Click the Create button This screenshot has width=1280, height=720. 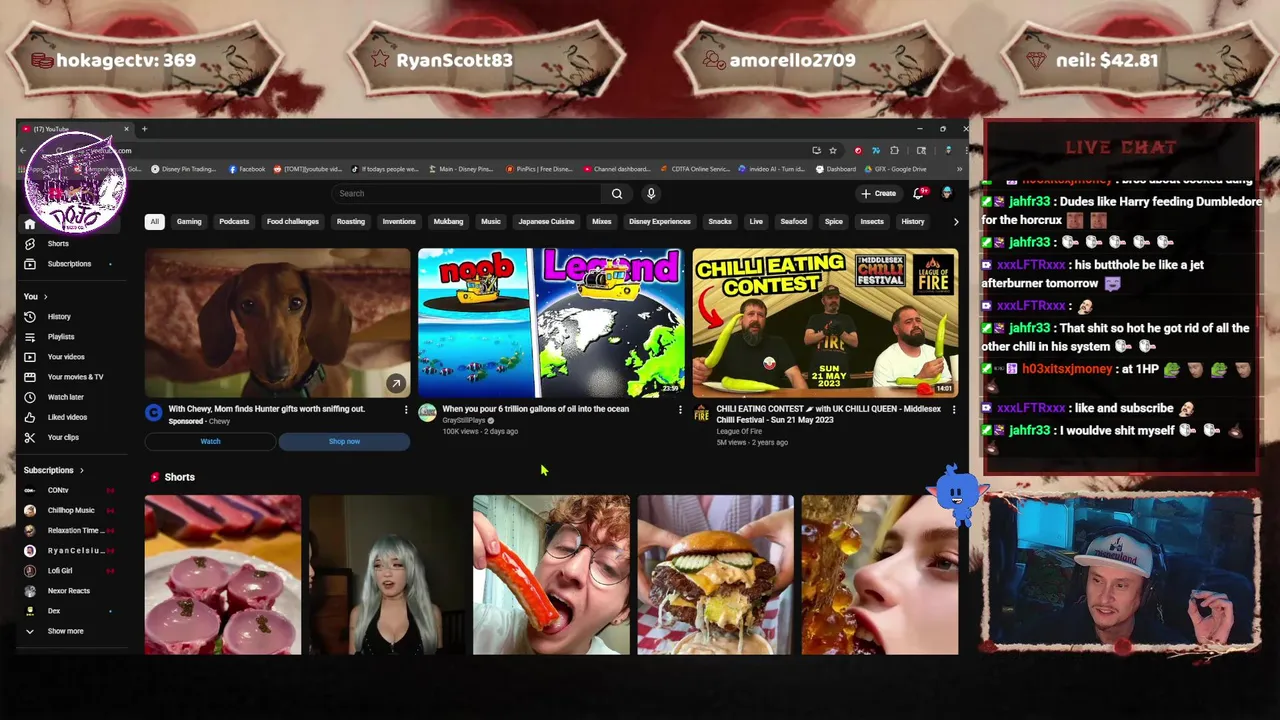(879, 193)
